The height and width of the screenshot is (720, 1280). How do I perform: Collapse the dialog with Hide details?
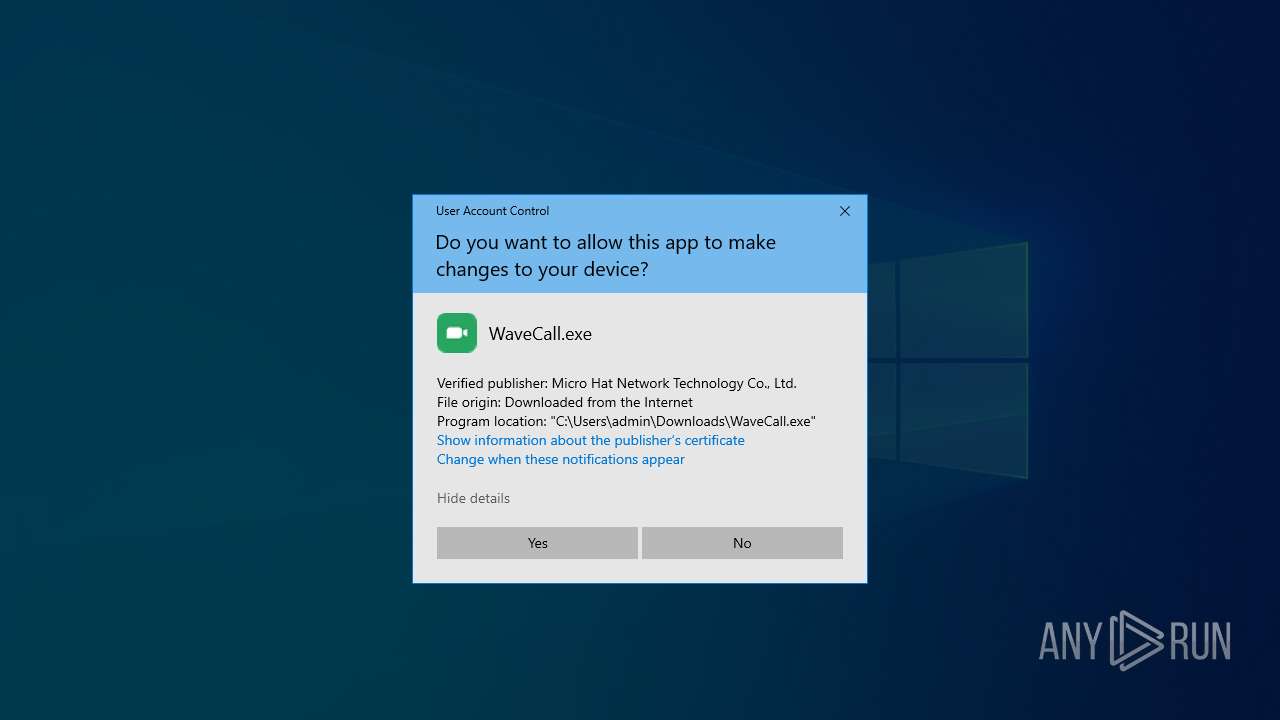coord(473,498)
